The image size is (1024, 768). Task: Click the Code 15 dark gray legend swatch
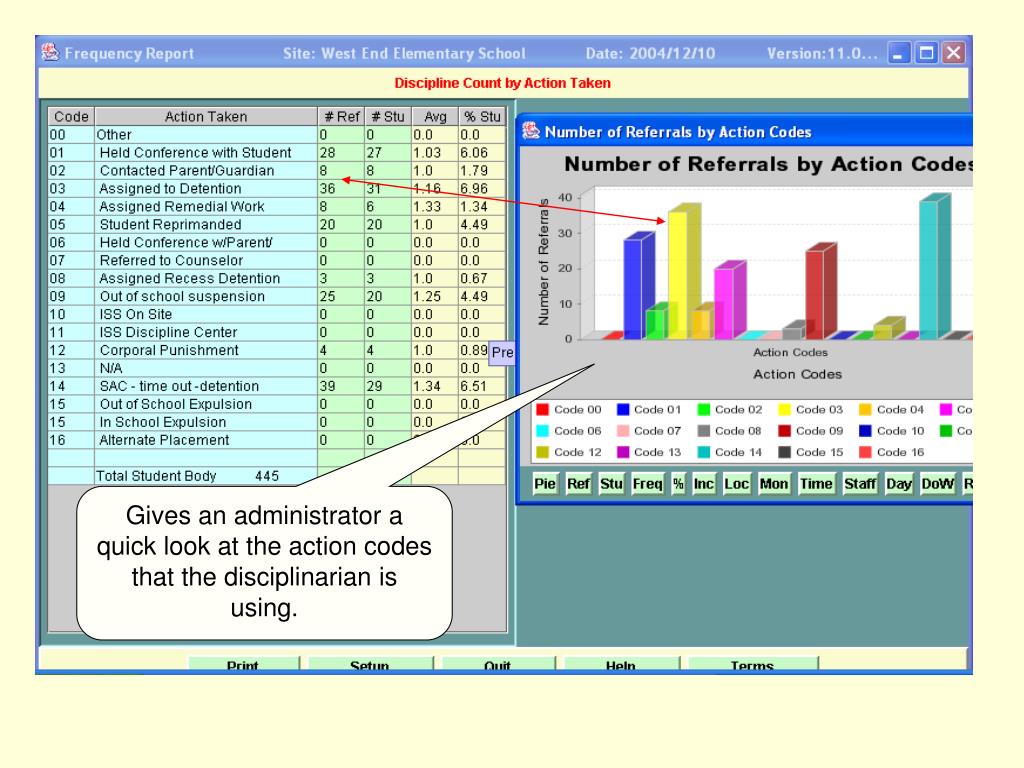(x=785, y=452)
